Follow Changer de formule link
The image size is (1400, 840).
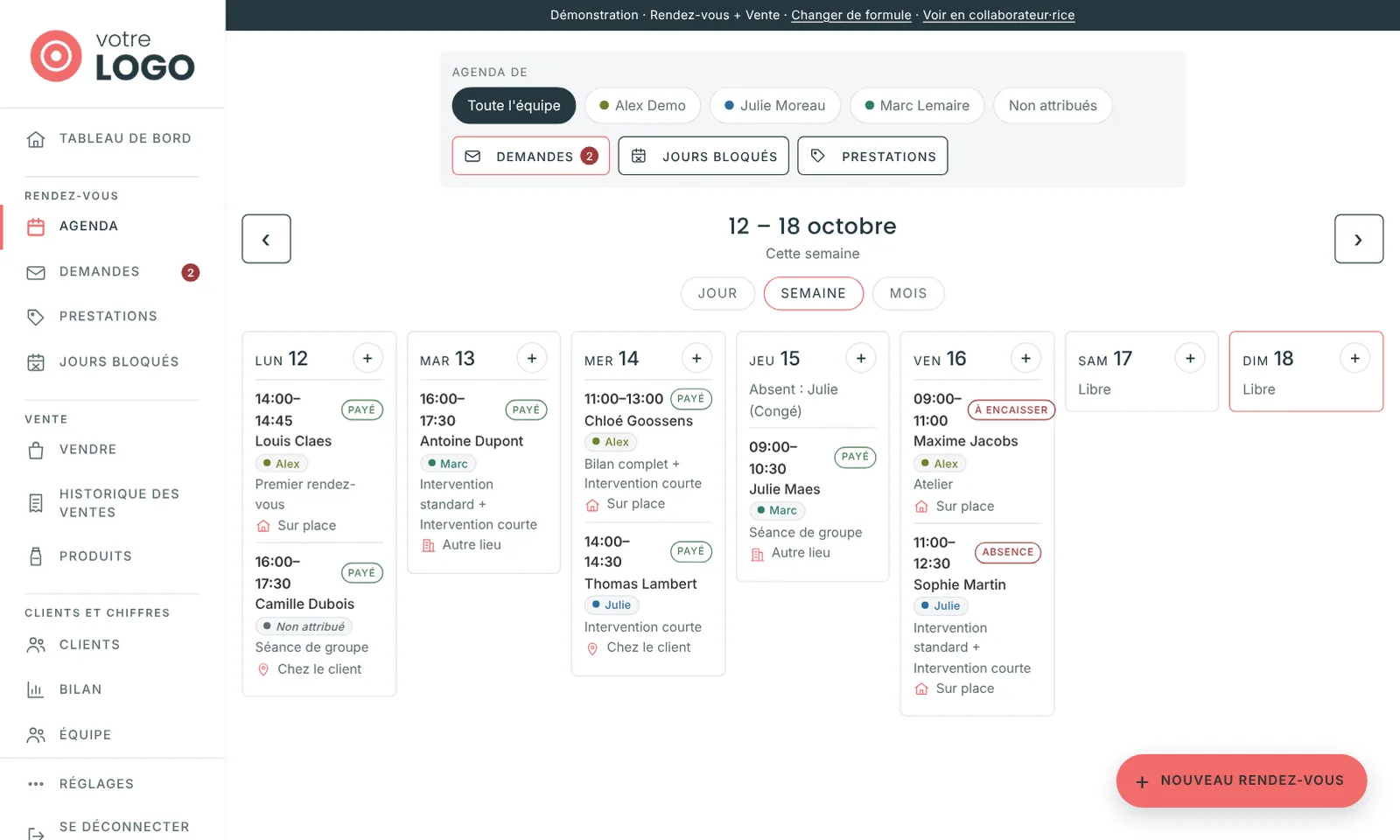point(851,15)
